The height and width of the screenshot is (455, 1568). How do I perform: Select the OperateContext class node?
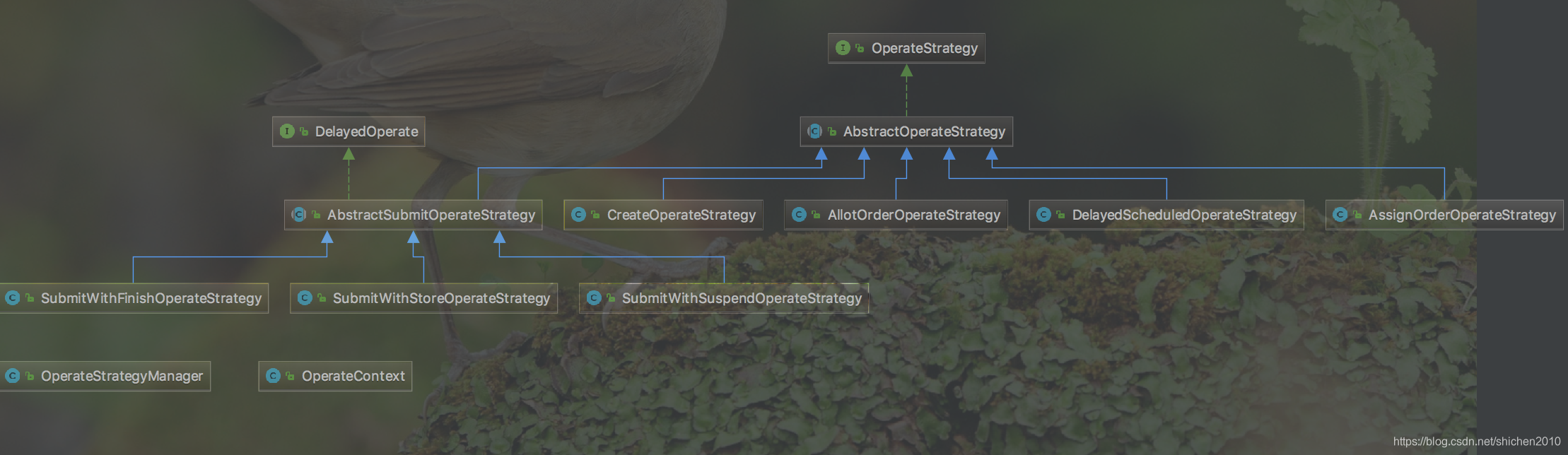[335, 376]
